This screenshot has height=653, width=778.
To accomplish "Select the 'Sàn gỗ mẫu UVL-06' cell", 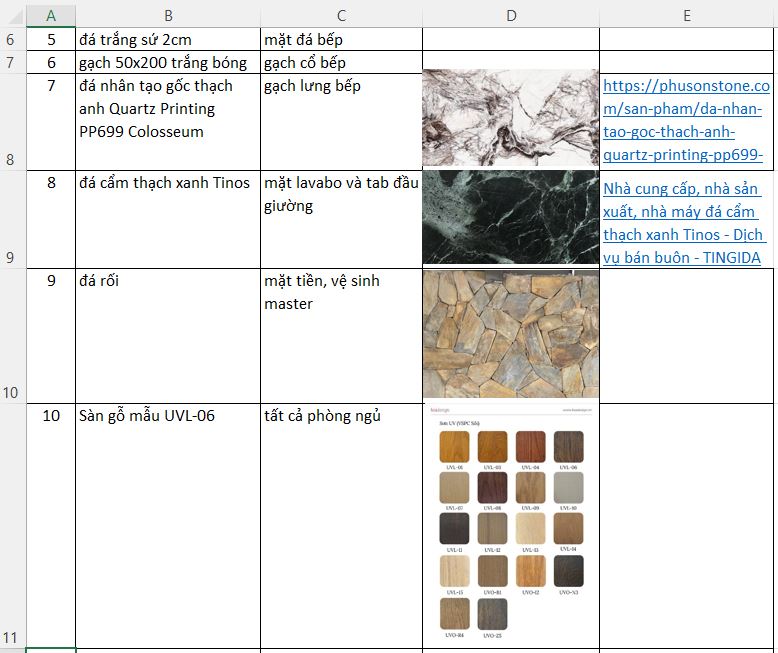I will [x=167, y=526].
